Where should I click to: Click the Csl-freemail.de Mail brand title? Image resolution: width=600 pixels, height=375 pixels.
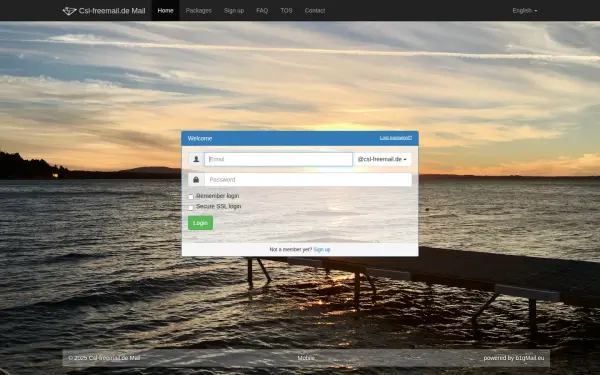point(112,11)
